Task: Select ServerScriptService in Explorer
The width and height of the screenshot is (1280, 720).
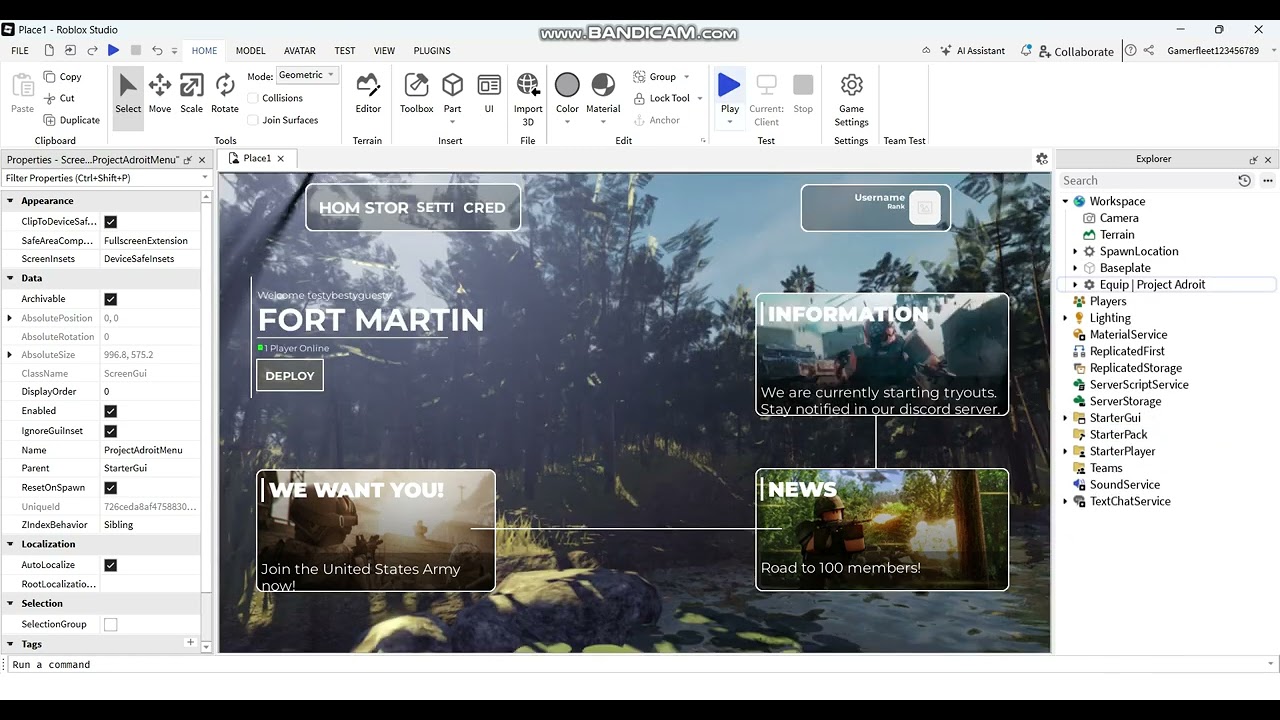Action: click(x=1139, y=385)
